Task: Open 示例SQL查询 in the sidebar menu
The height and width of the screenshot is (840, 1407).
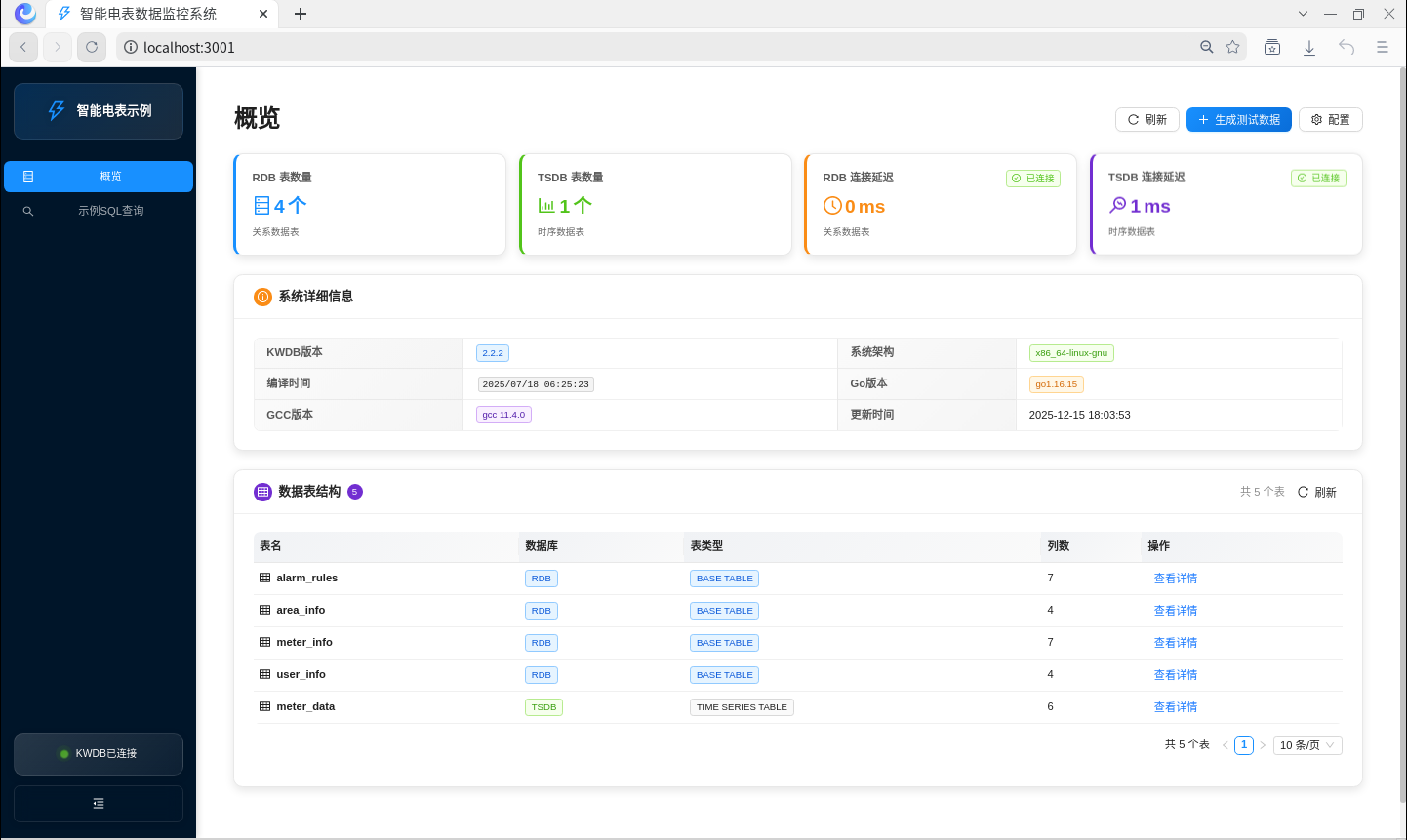Action: (x=99, y=211)
